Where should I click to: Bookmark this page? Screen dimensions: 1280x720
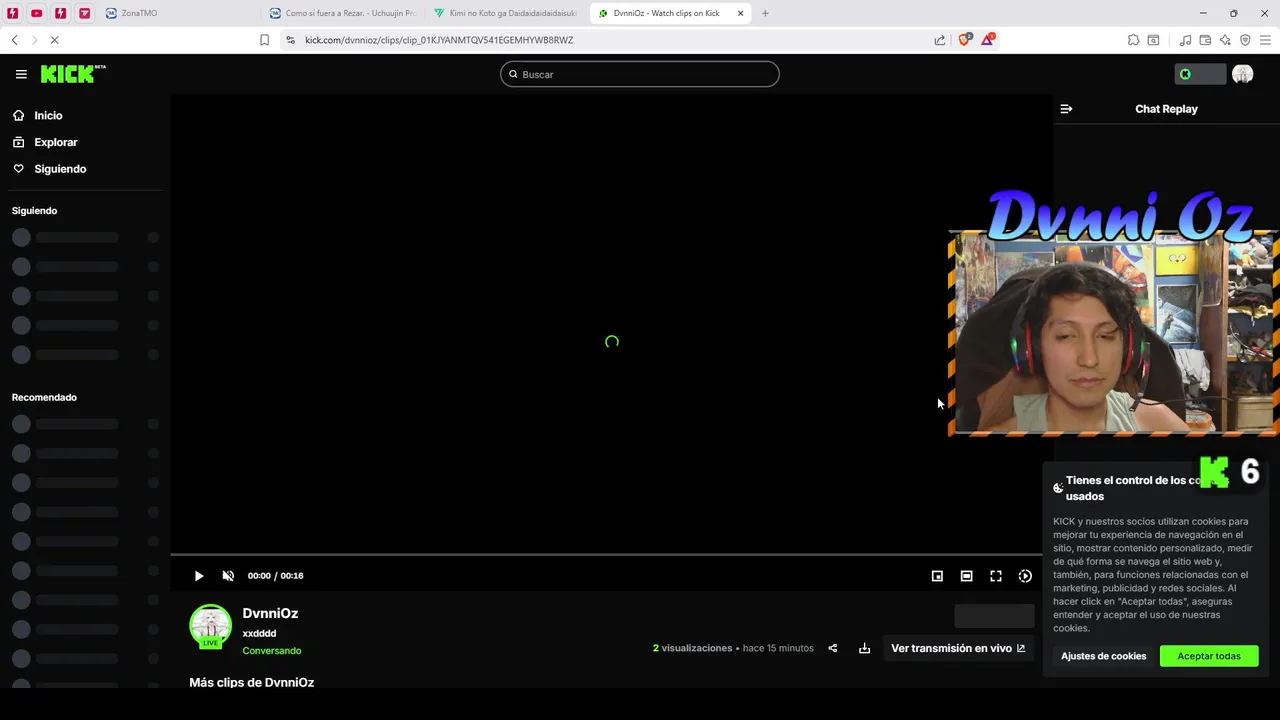point(264,40)
